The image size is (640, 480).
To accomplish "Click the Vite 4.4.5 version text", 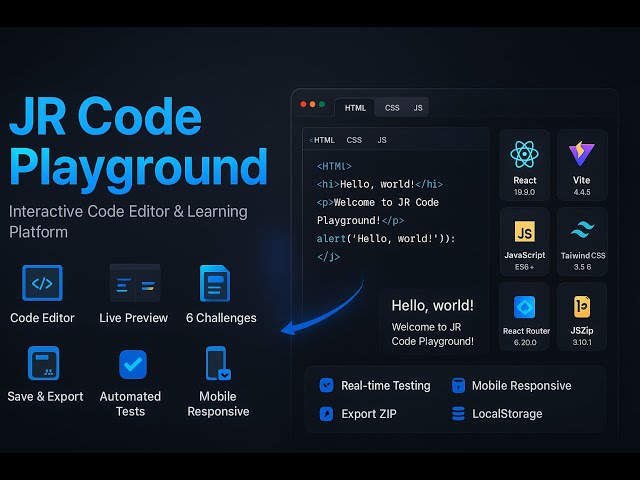I will (x=582, y=192).
